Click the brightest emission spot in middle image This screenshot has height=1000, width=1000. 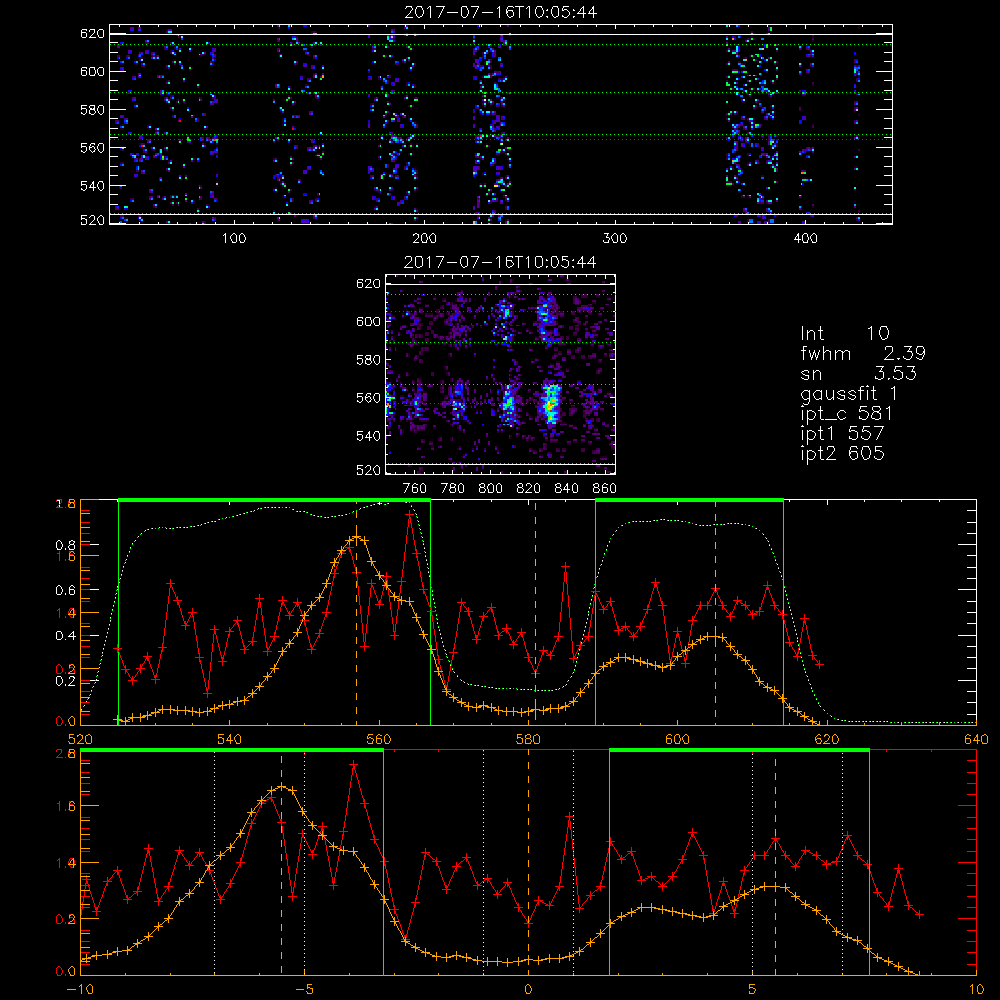pyautogui.click(x=550, y=404)
